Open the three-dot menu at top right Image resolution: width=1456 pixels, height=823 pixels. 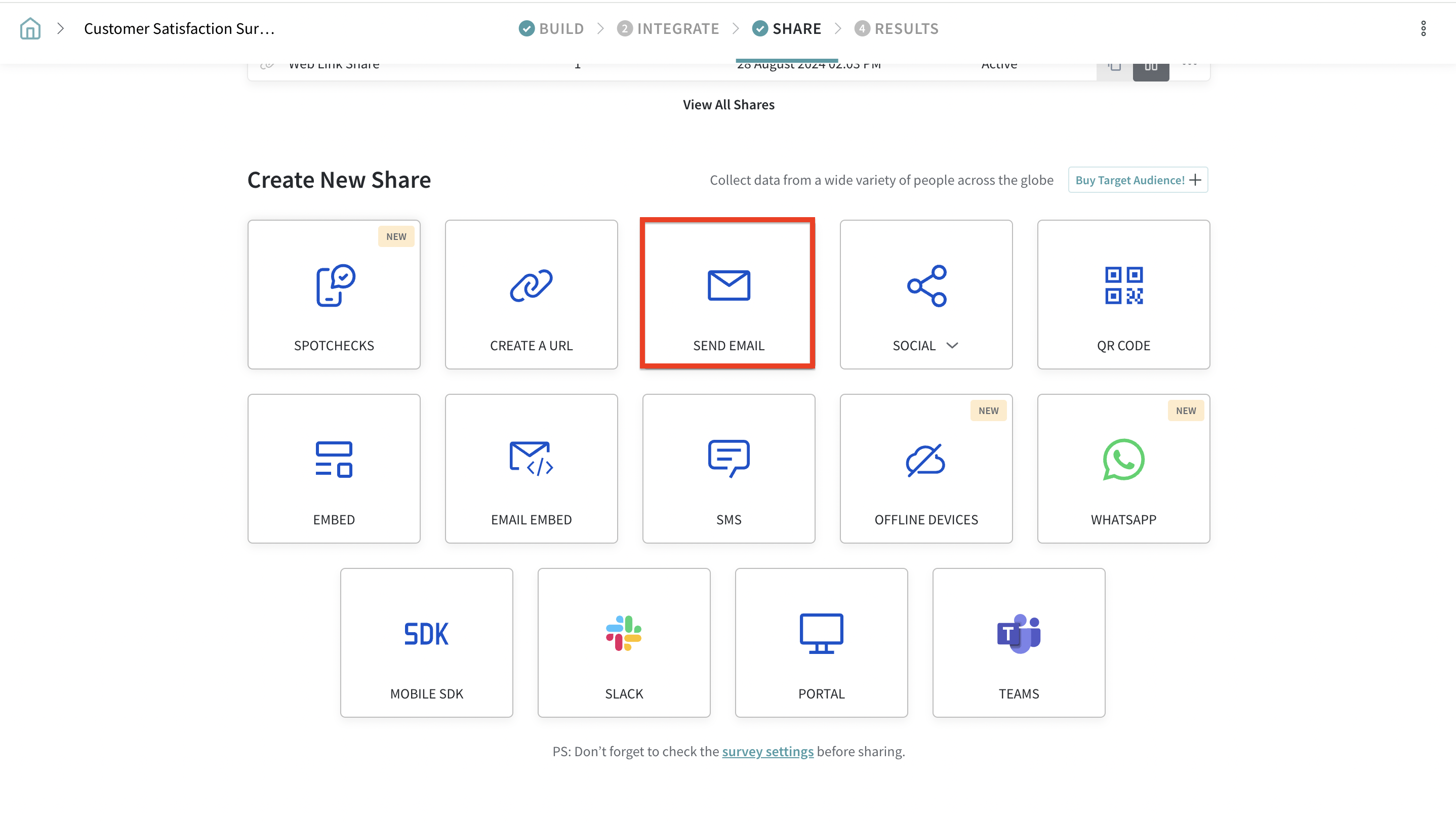[x=1423, y=28]
